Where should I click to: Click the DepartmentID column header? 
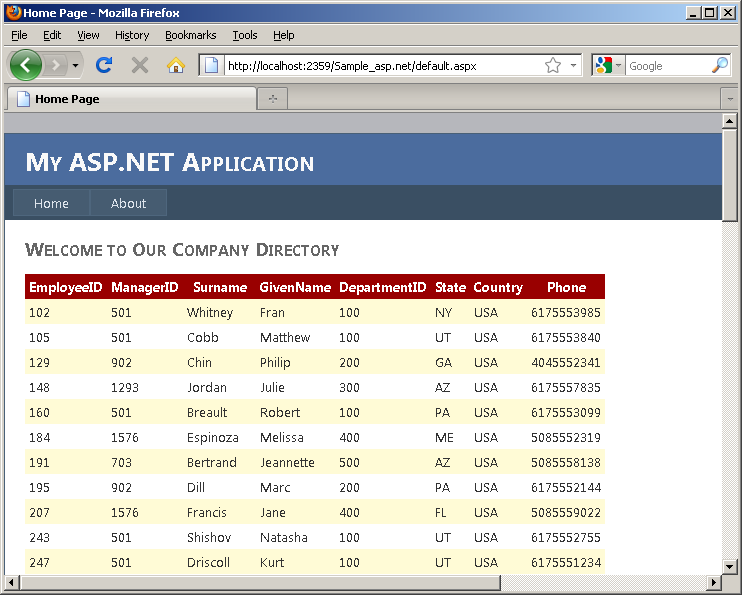(x=382, y=287)
